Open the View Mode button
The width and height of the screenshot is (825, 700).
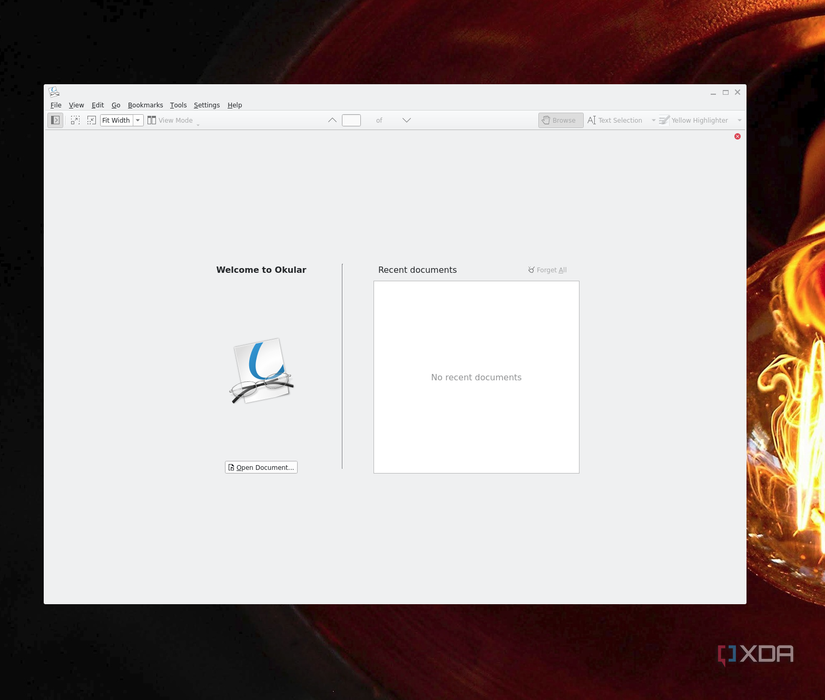pos(170,121)
